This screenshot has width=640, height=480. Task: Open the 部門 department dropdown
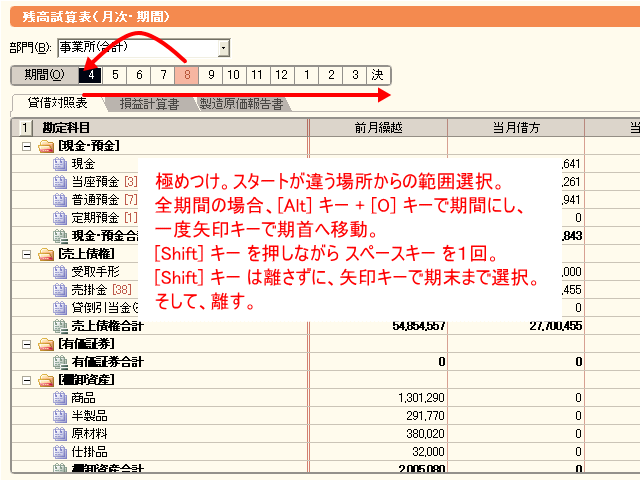point(224,47)
